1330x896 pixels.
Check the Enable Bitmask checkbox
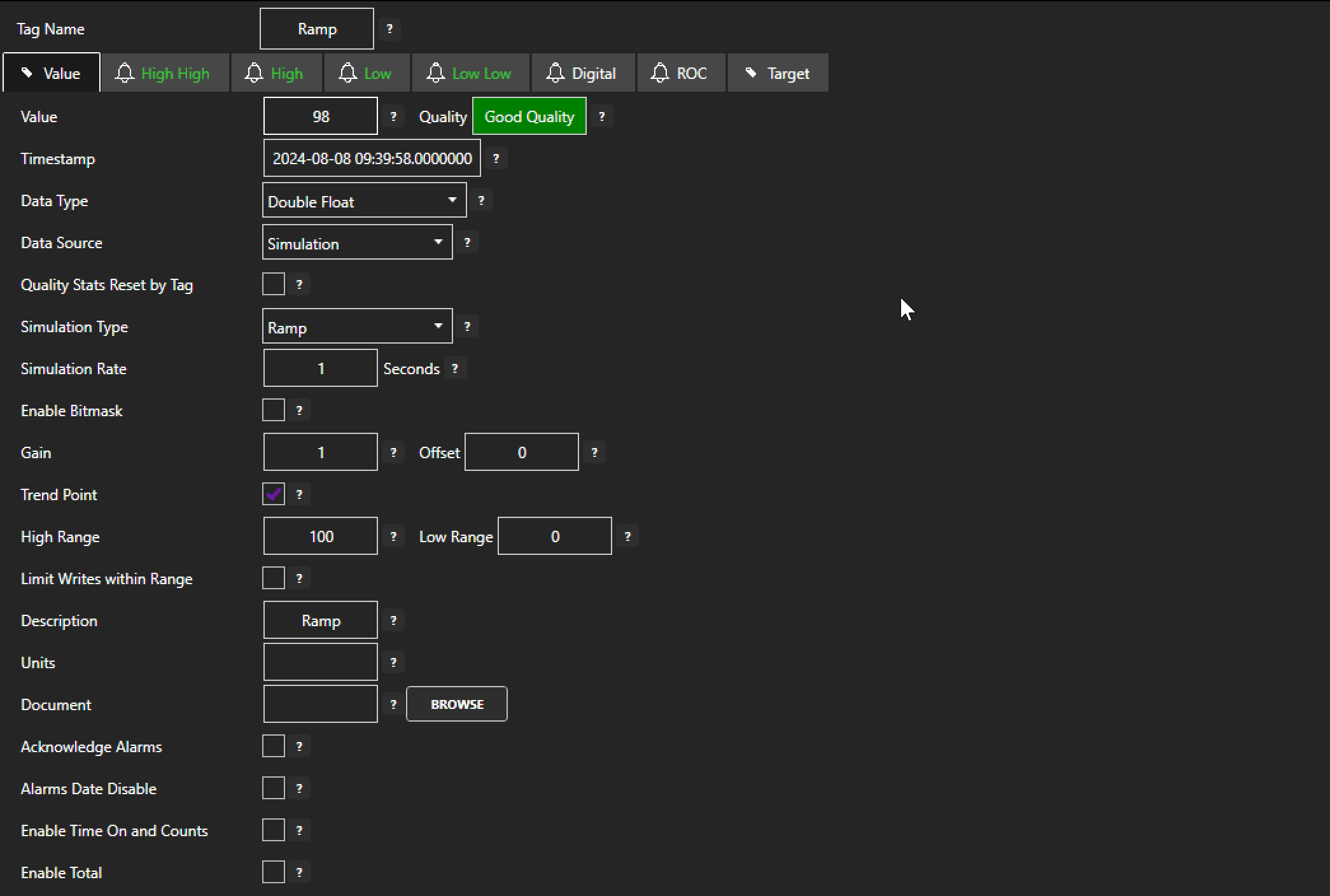pos(274,410)
